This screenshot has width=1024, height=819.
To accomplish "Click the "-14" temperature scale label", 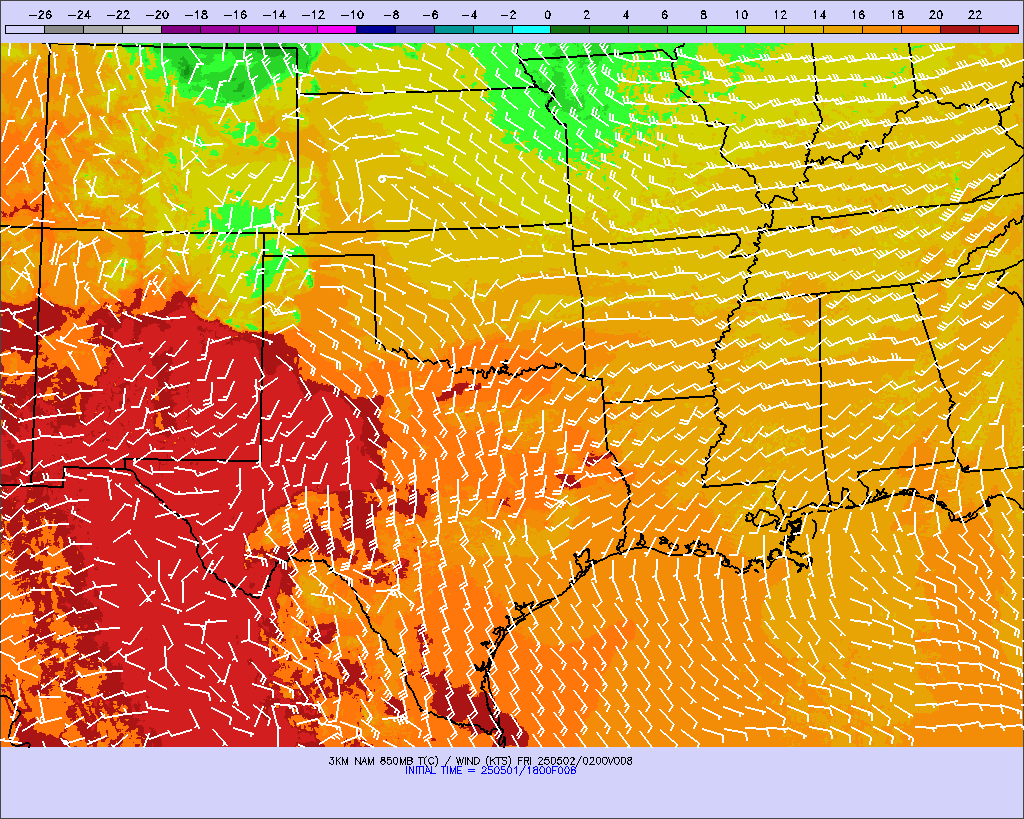I will 274,15.
